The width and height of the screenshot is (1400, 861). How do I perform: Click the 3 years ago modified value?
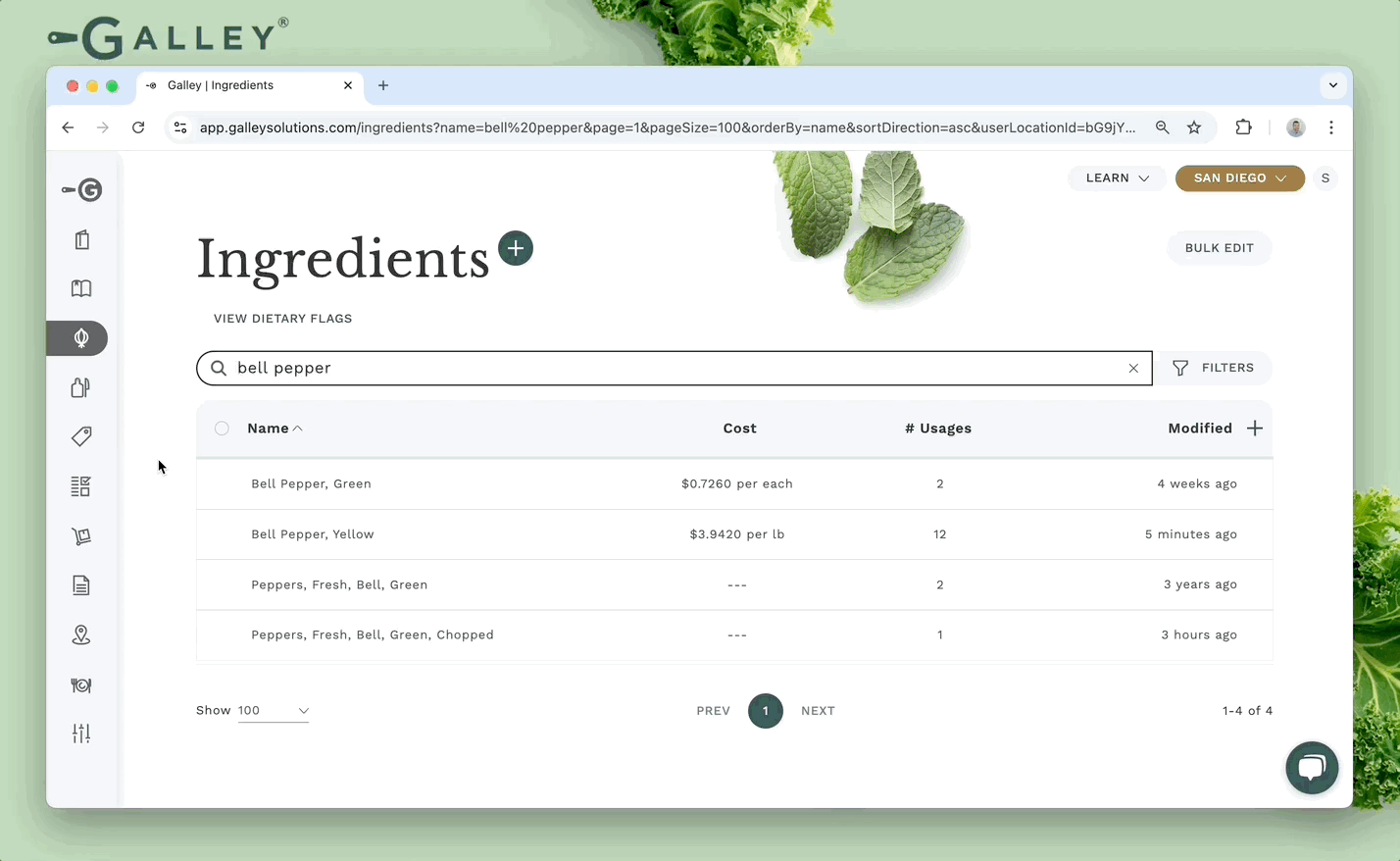click(1200, 585)
